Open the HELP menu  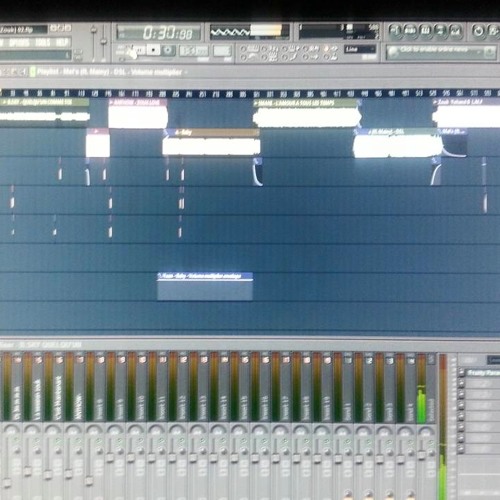click(62, 43)
